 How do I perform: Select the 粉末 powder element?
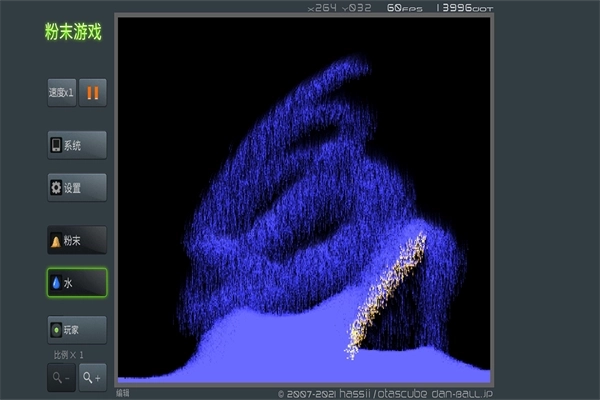pyautogui.click(x=76, y=241)
